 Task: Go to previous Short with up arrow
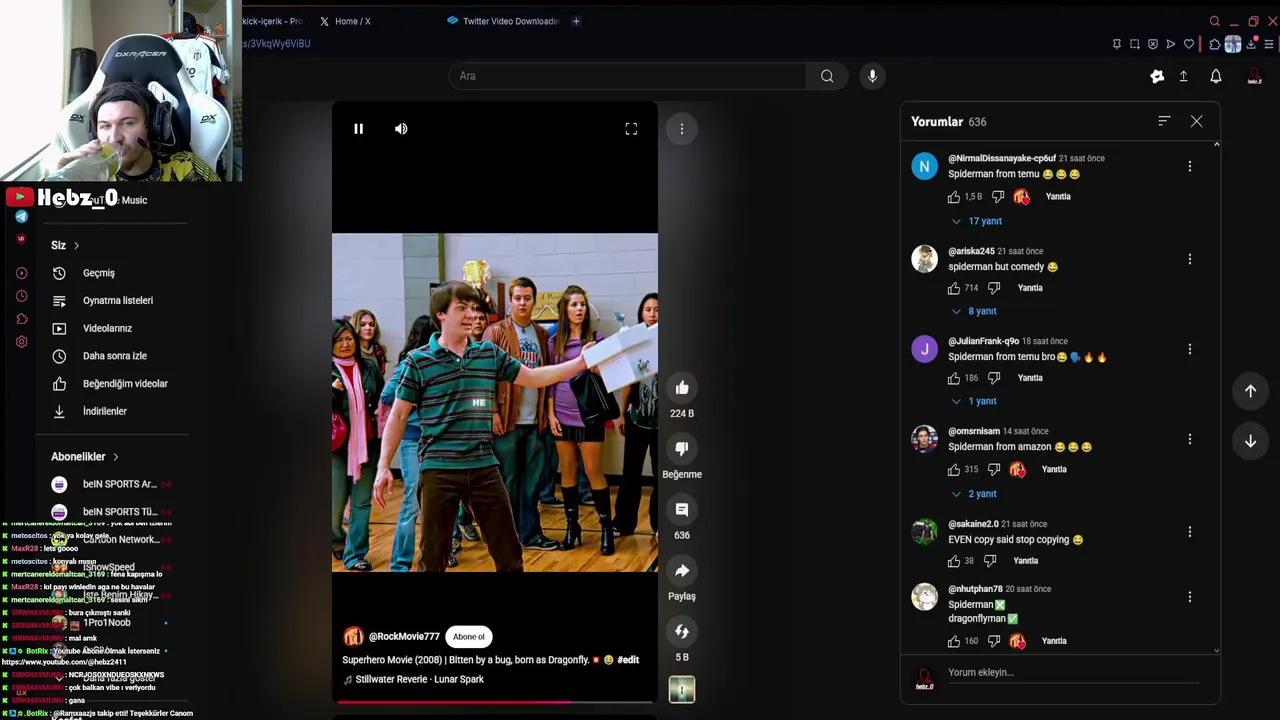[1250, 391]
